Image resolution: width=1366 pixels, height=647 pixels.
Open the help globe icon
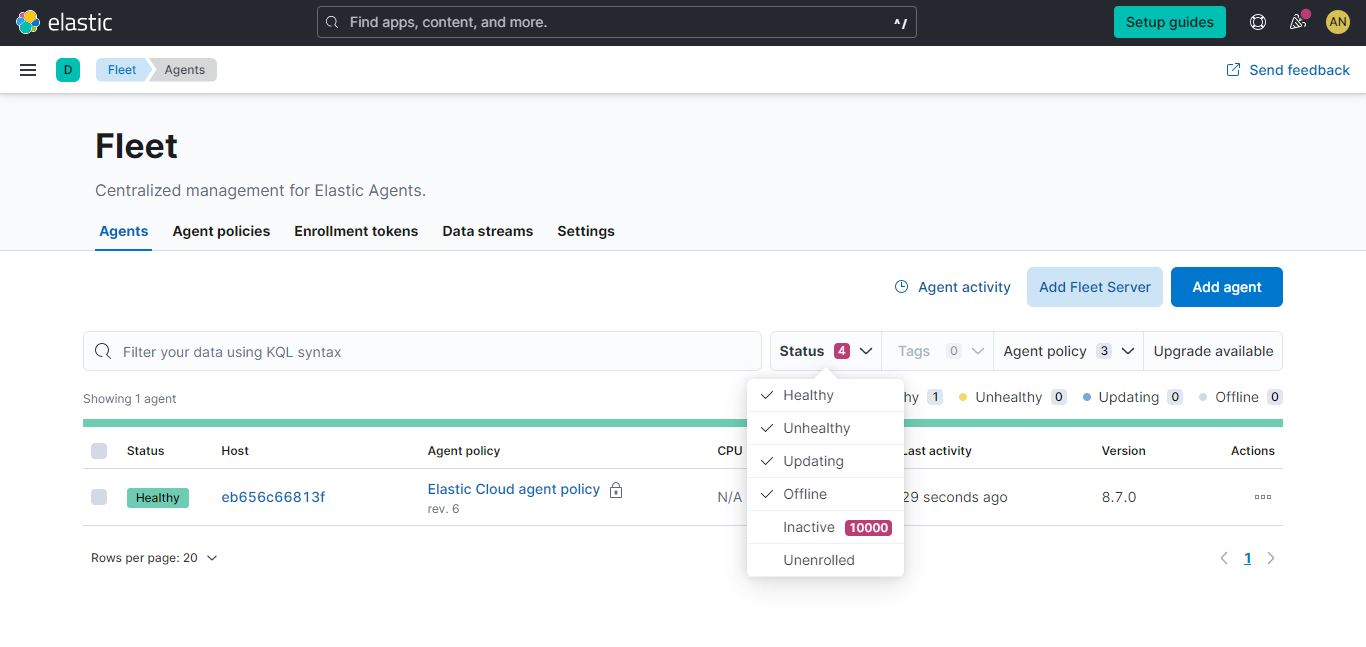point(1257,21)
